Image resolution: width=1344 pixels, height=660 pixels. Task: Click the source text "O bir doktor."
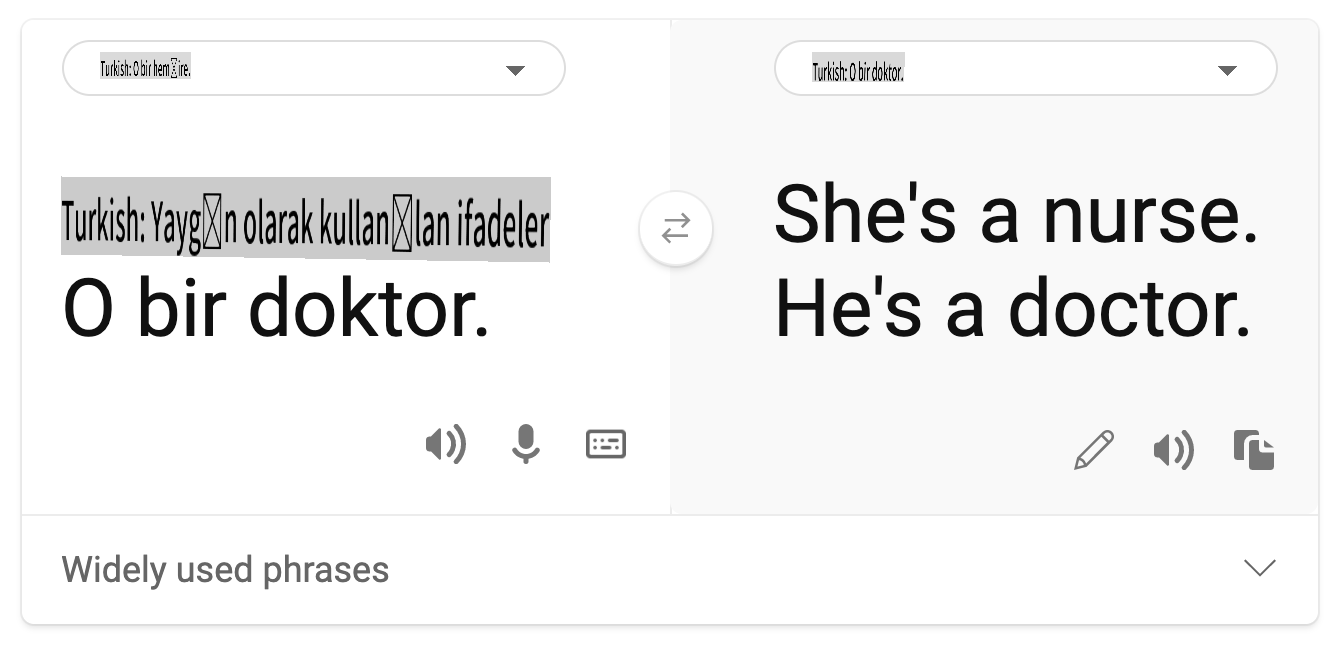(276, 310)
